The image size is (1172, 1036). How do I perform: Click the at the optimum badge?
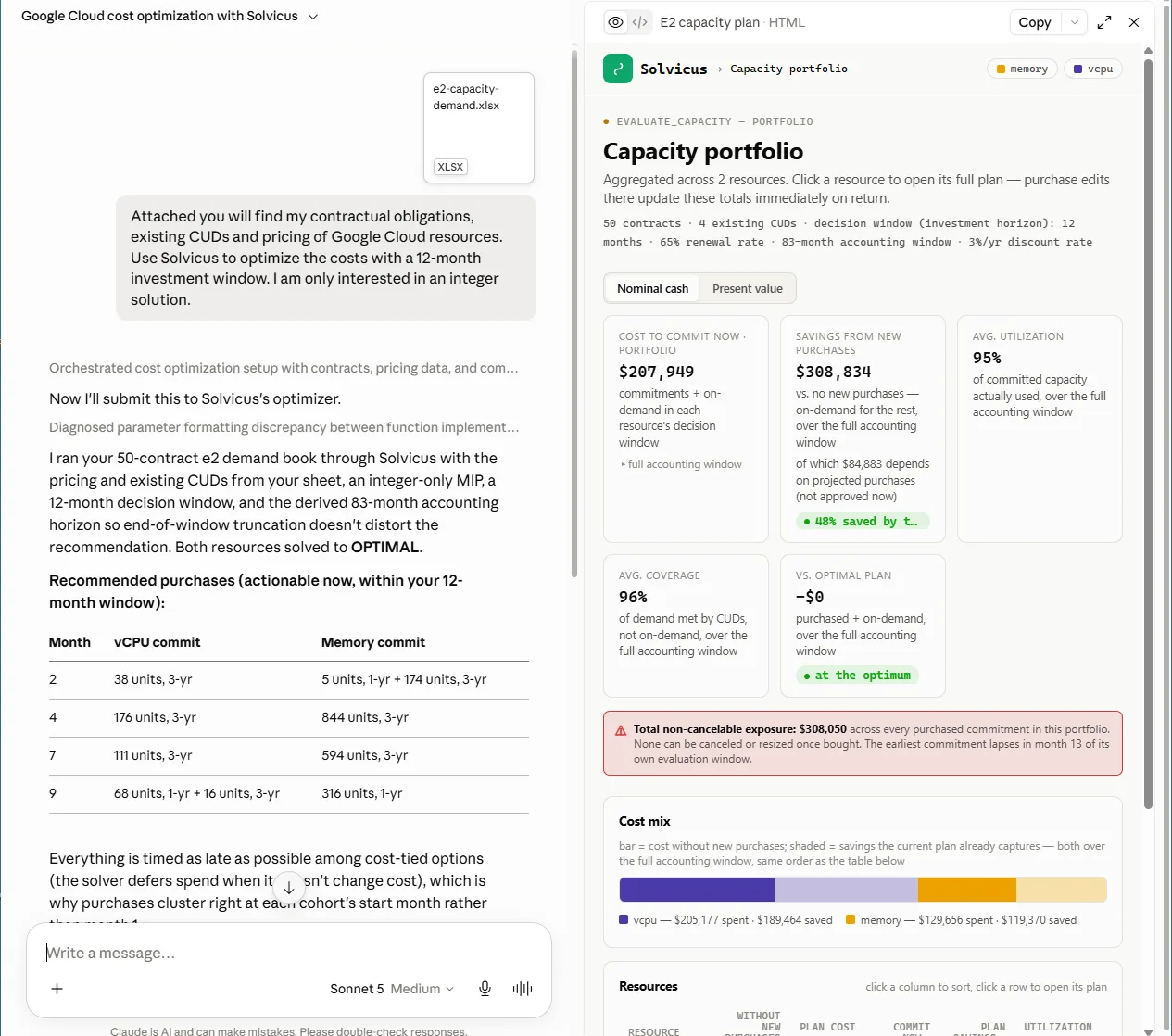pos(858,676)
